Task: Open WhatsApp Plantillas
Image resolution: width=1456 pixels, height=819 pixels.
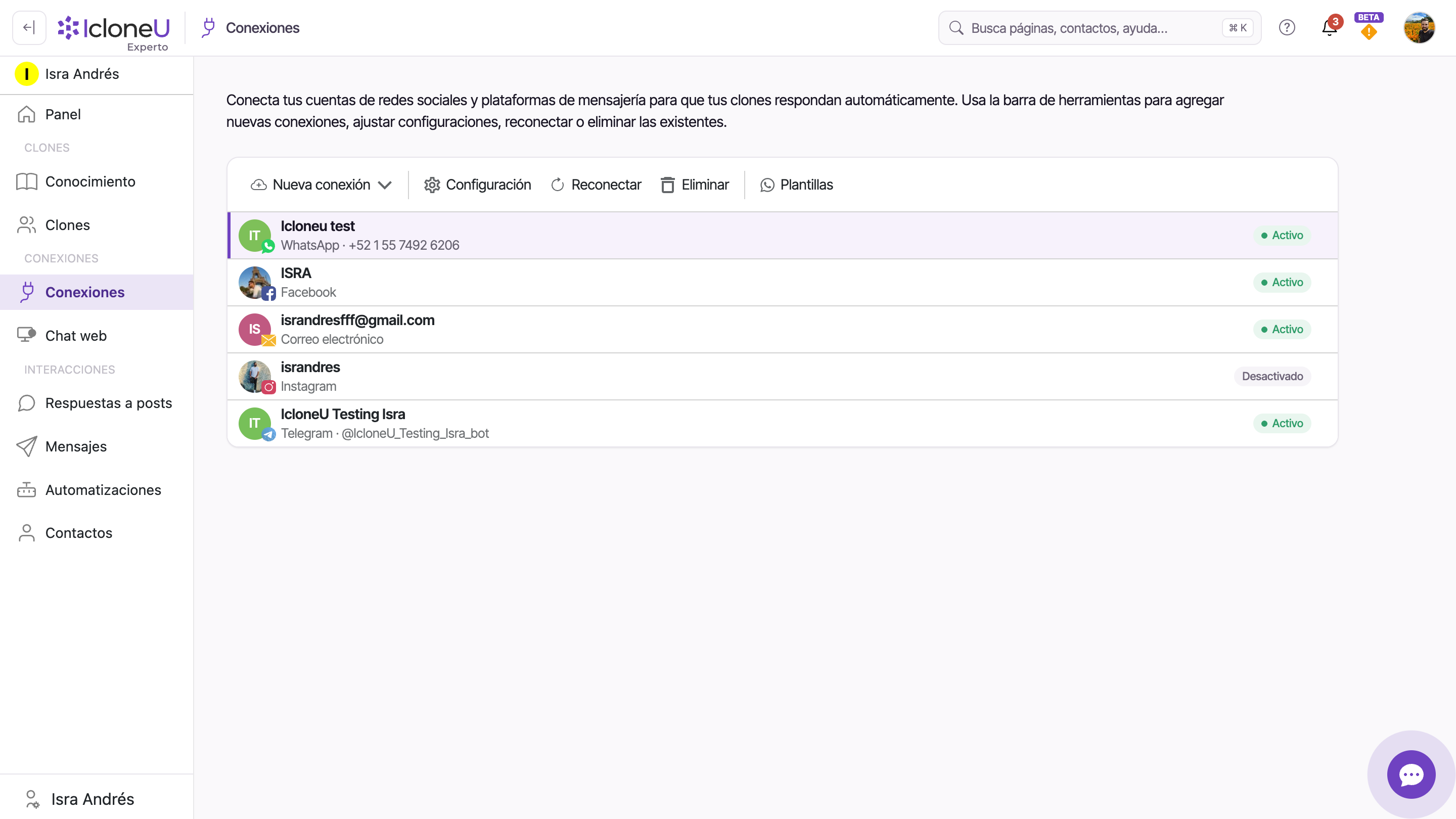Action: (x=796, y=185)
